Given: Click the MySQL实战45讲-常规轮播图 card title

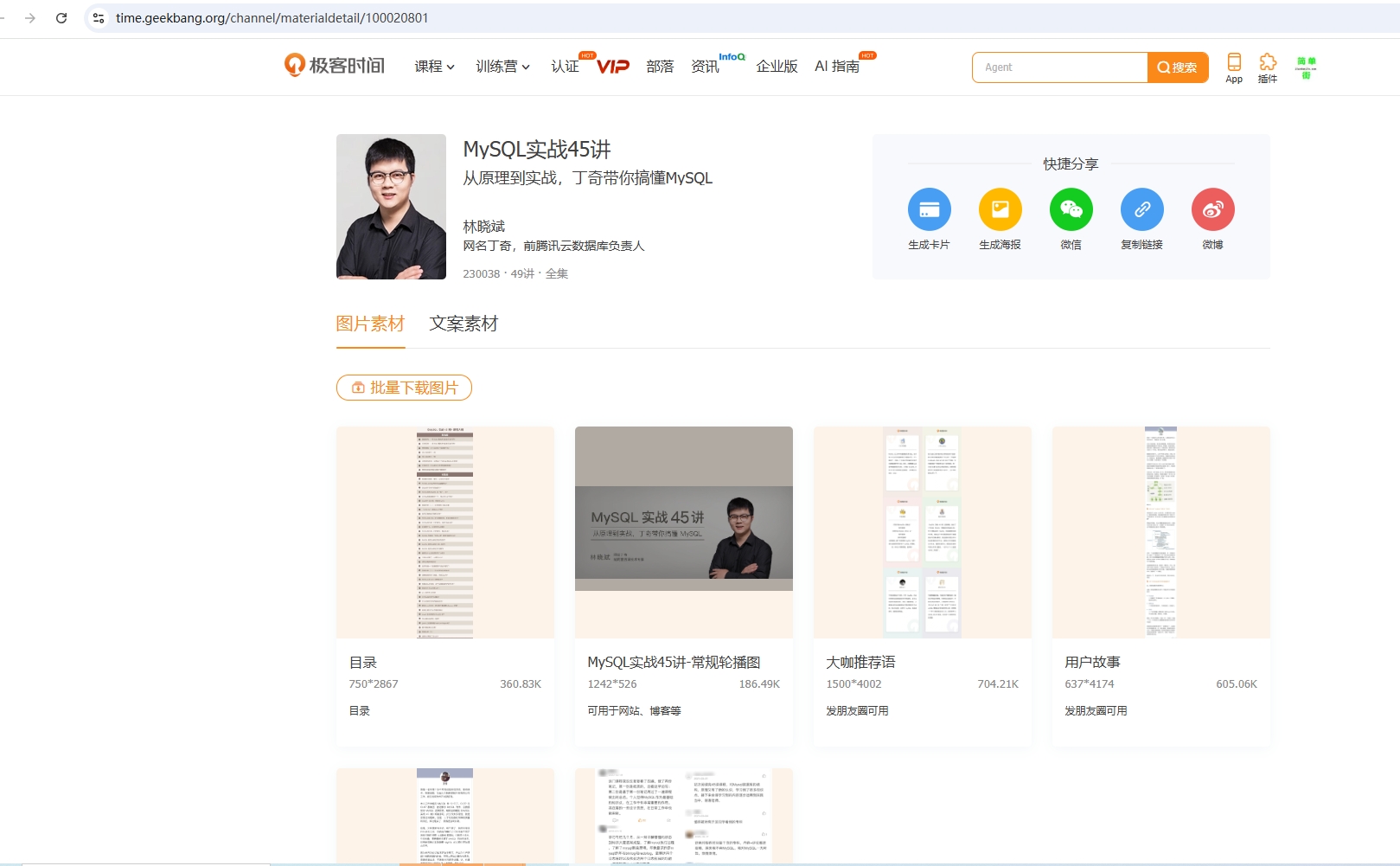Looking at the screenshot, I should point(674,663).
